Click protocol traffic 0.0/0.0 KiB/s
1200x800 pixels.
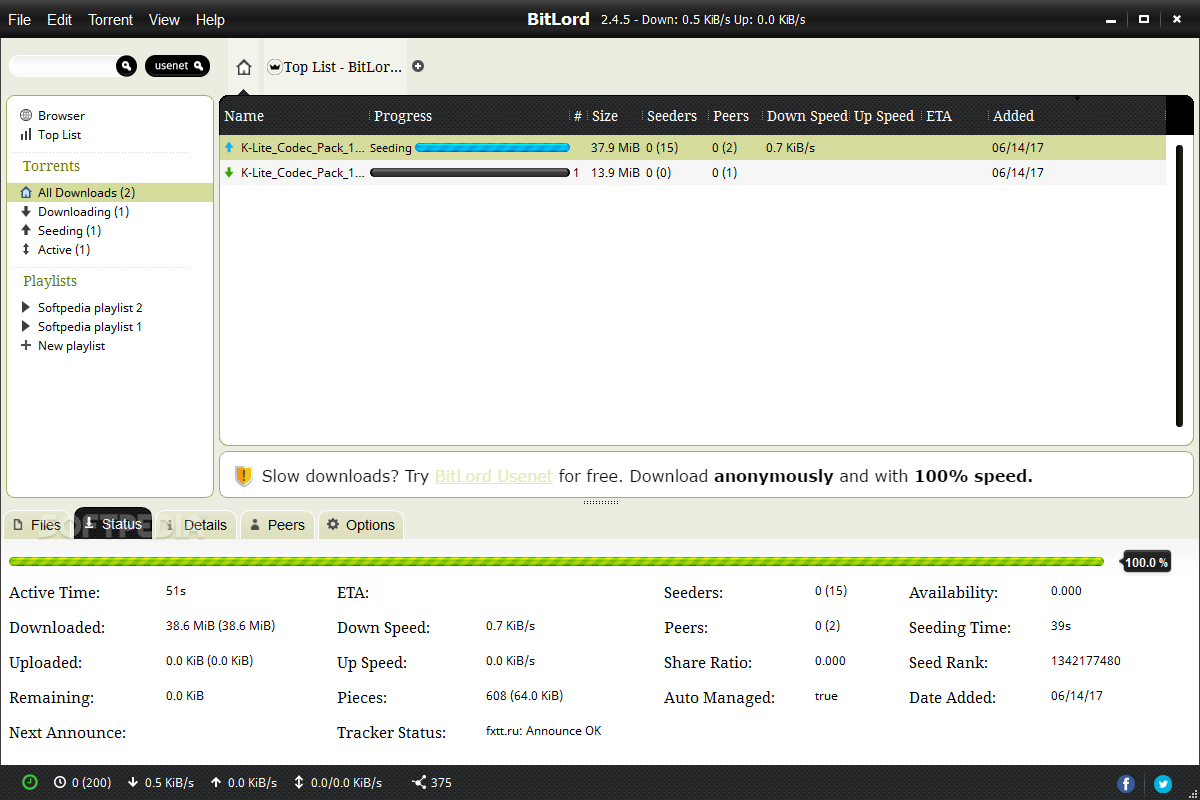(x=338, y=783)
